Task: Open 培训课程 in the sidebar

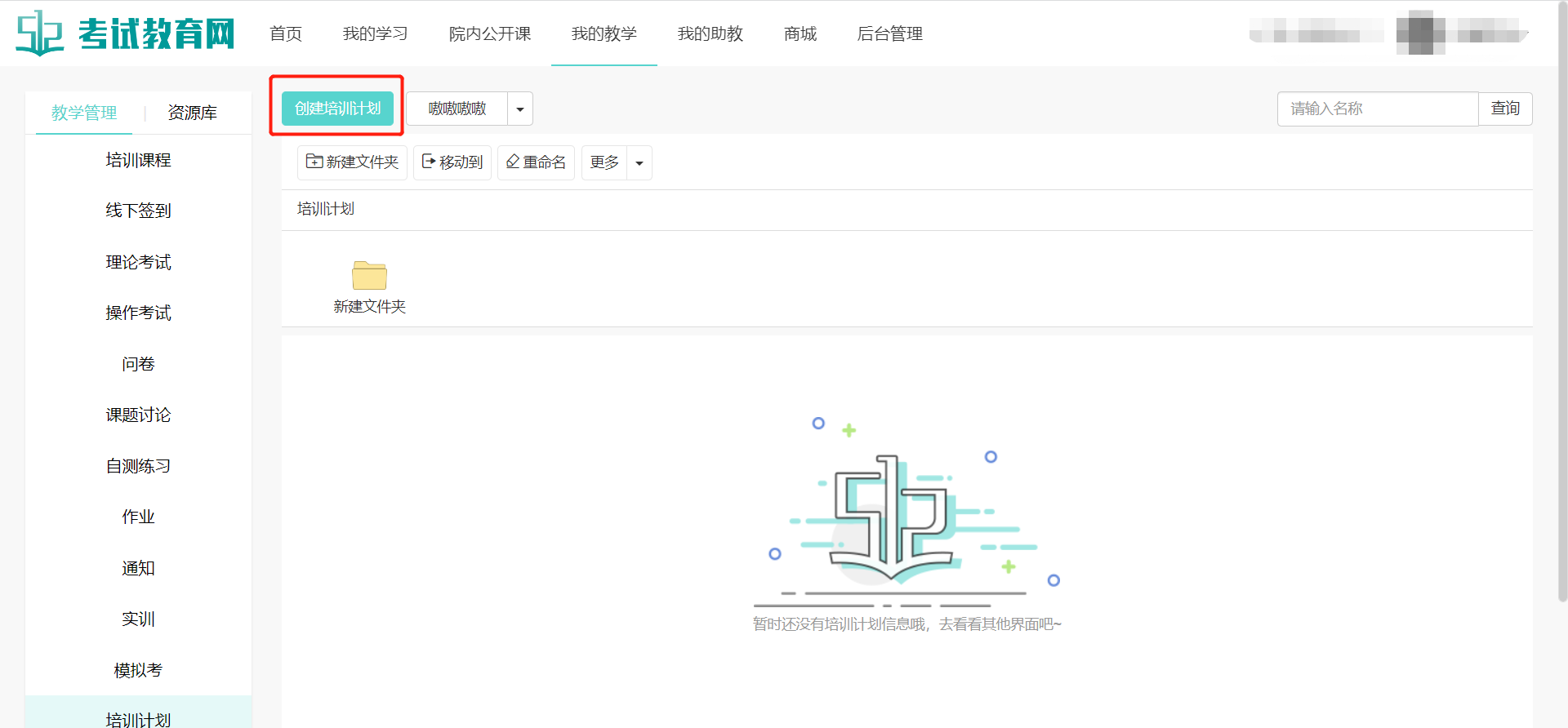Action: point(138,160)
